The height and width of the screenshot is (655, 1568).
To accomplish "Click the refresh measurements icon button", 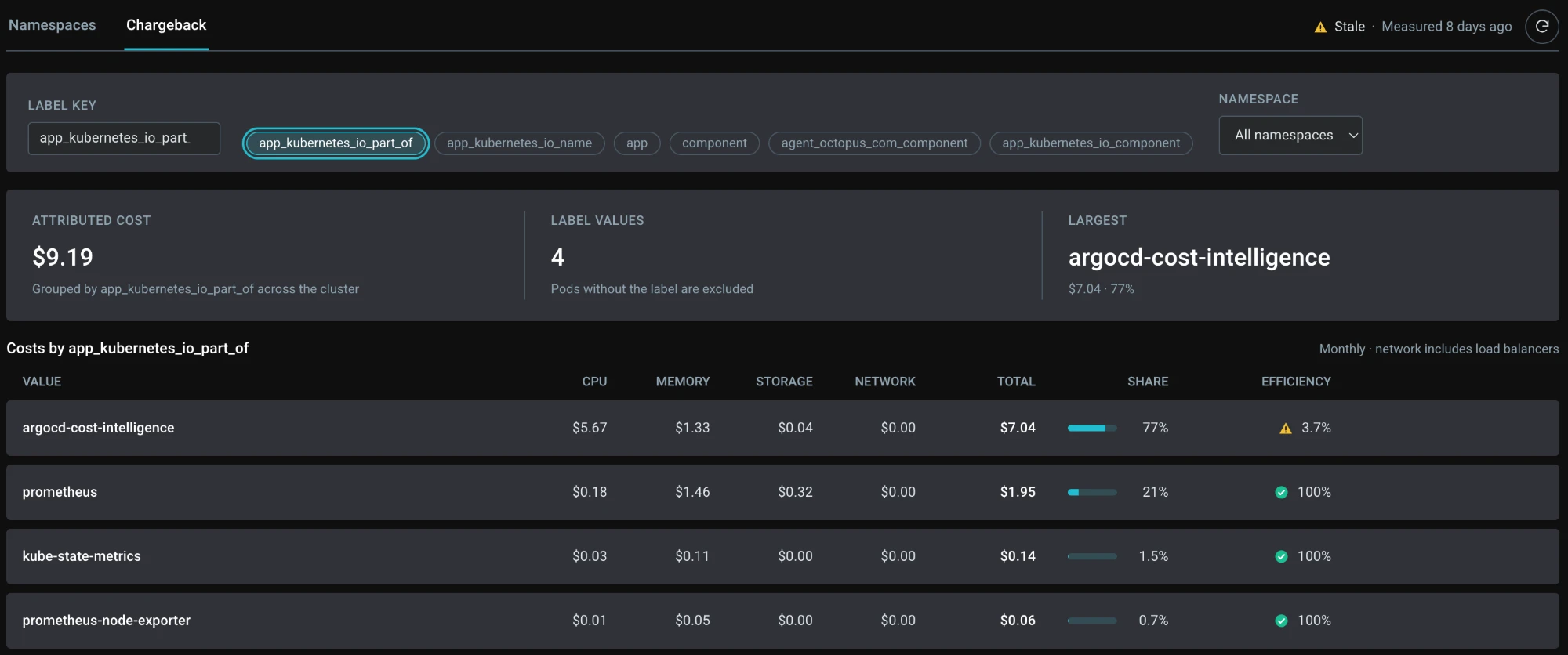I will pos(1541,27).
